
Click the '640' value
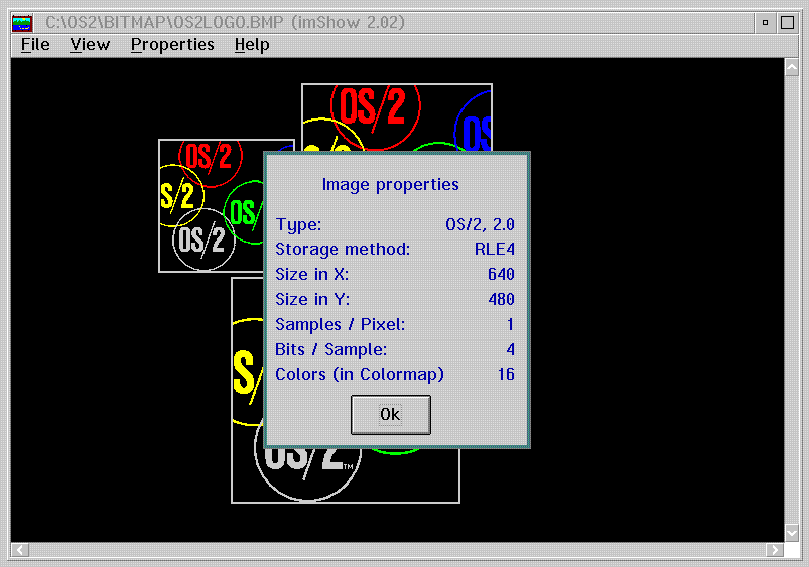pyautogui.click(x=501, y=274)
